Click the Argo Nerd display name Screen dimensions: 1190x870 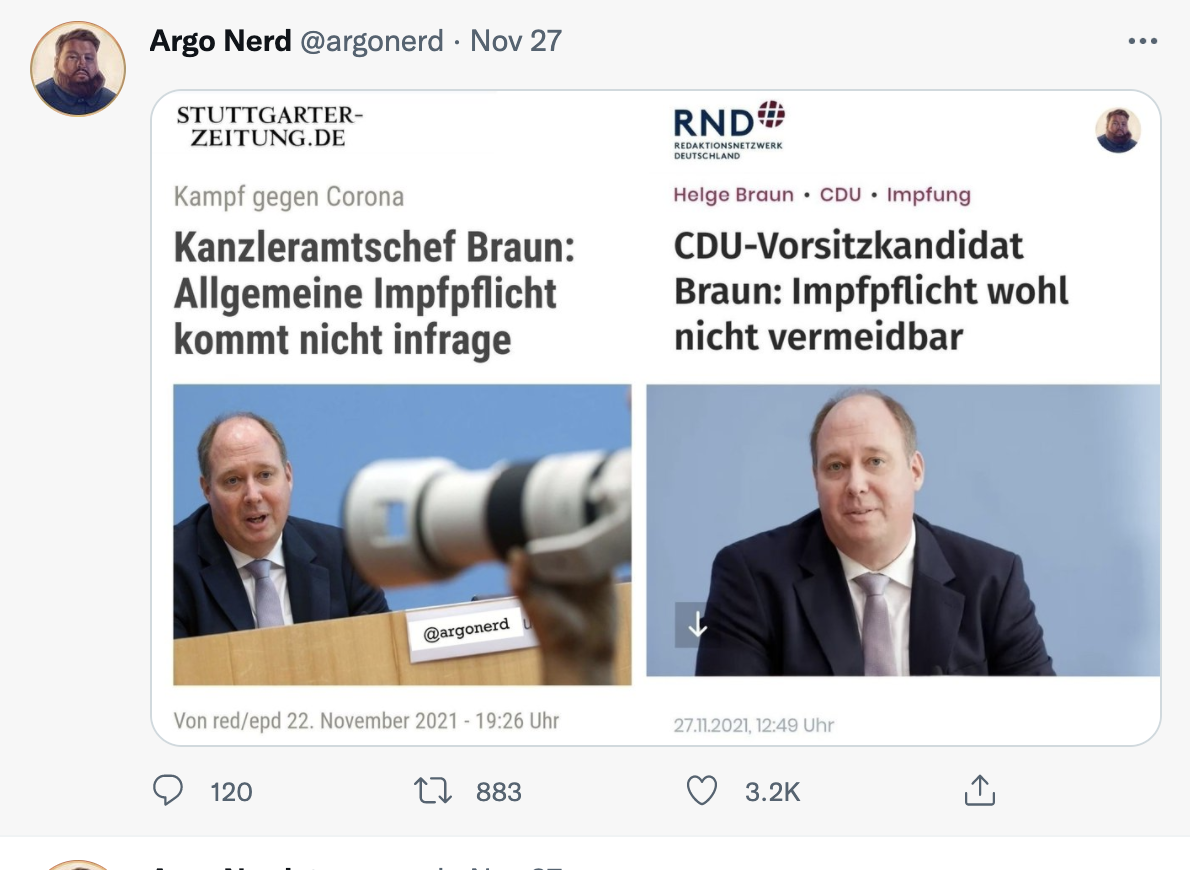220,41
